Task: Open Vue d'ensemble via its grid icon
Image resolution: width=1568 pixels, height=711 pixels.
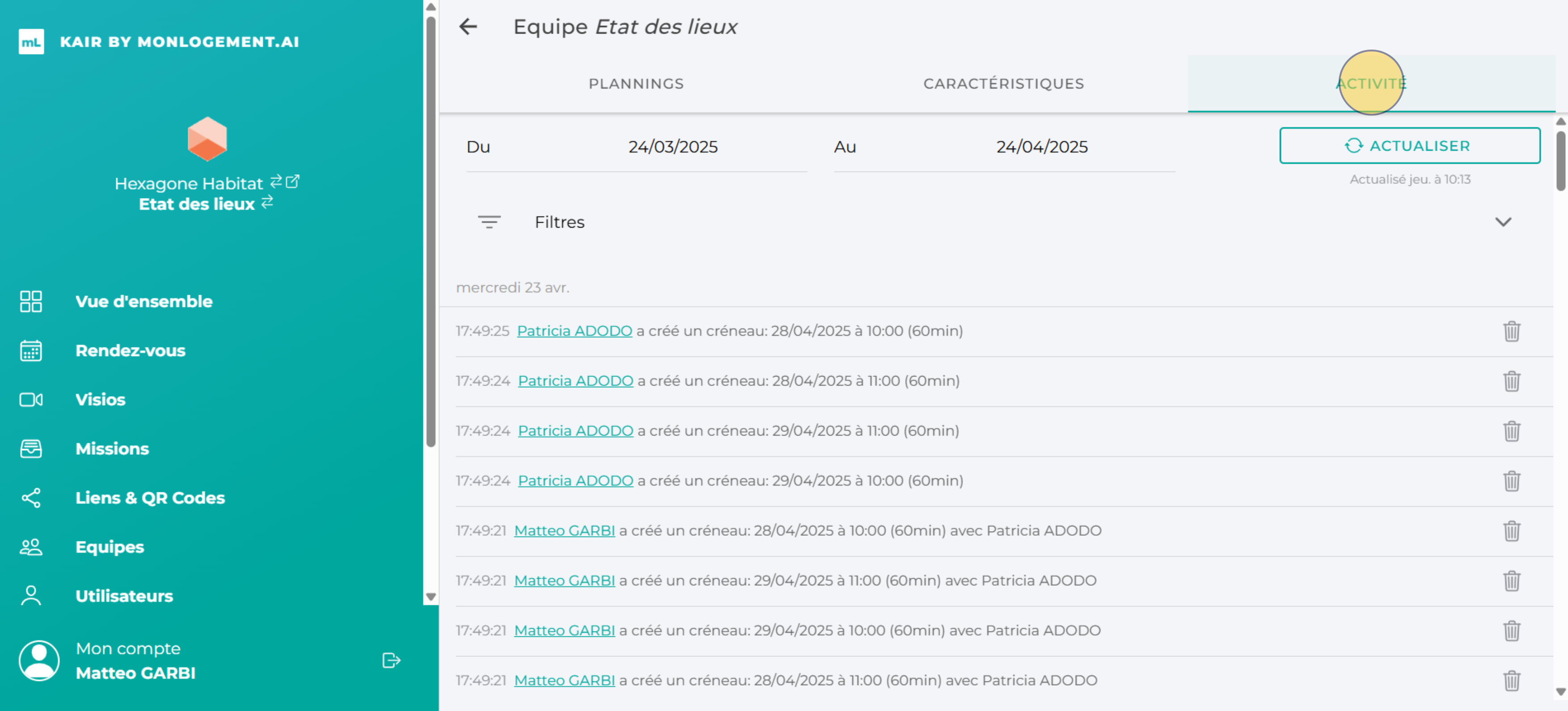Action: point(31,301)
